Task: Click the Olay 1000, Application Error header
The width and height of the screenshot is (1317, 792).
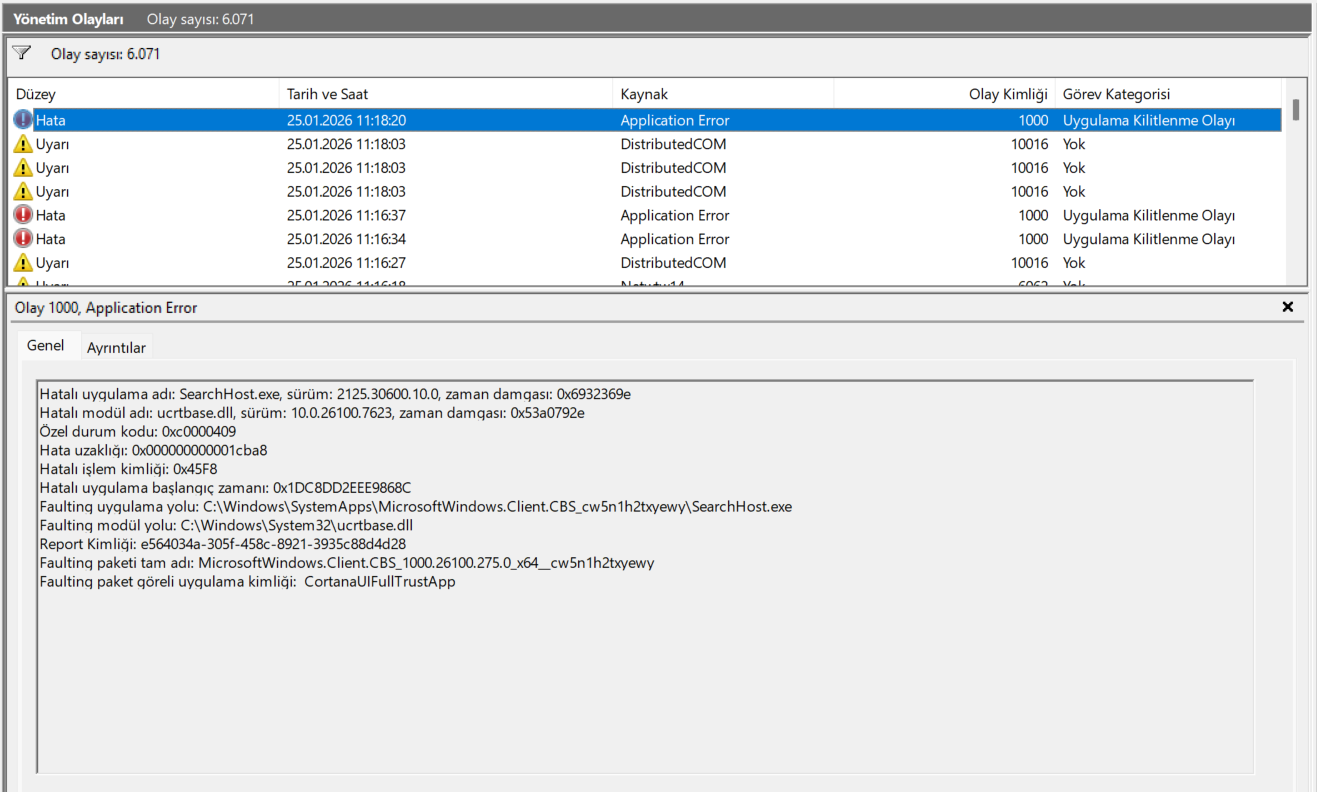Action: (x=106, y=308)
